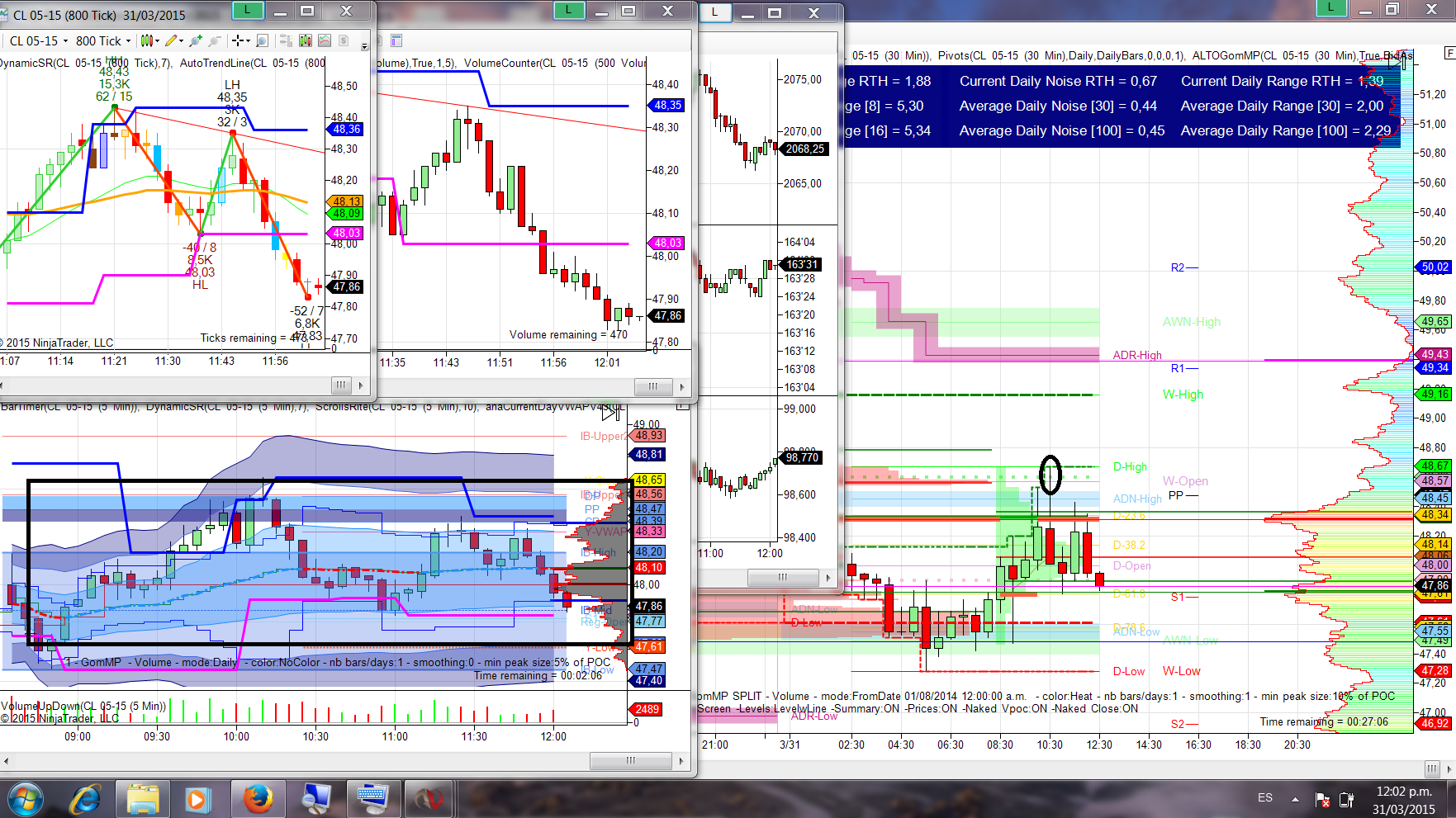
Task: Toggle green link button on 30 Min window
Action: tap(1330, 7)
